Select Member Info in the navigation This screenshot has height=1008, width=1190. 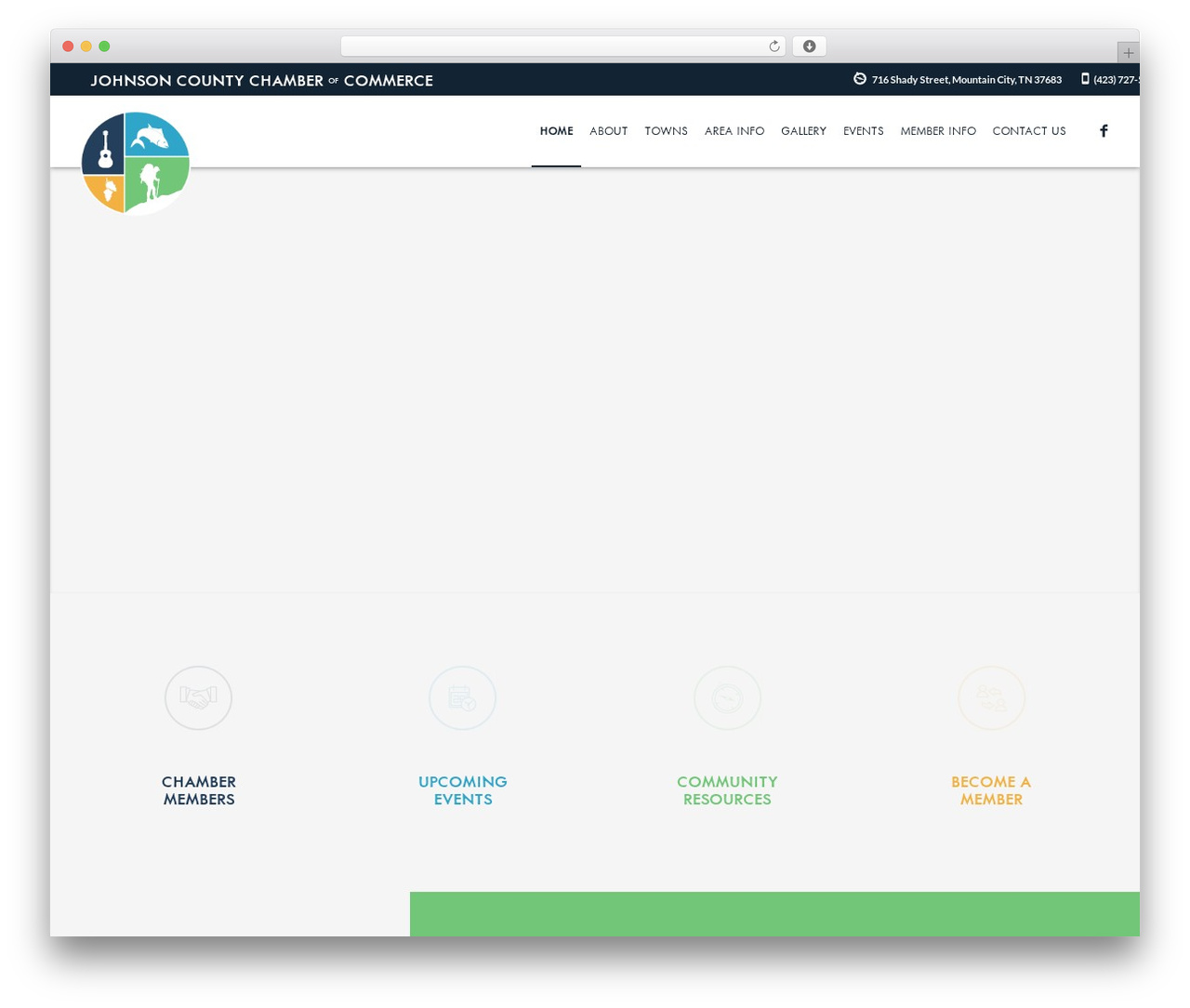point(938,131)
